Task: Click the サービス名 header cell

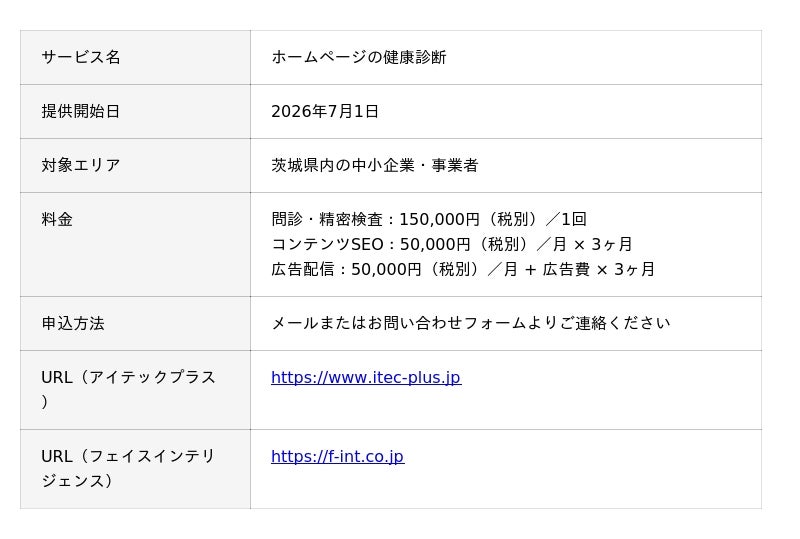Action: (135, 57)
